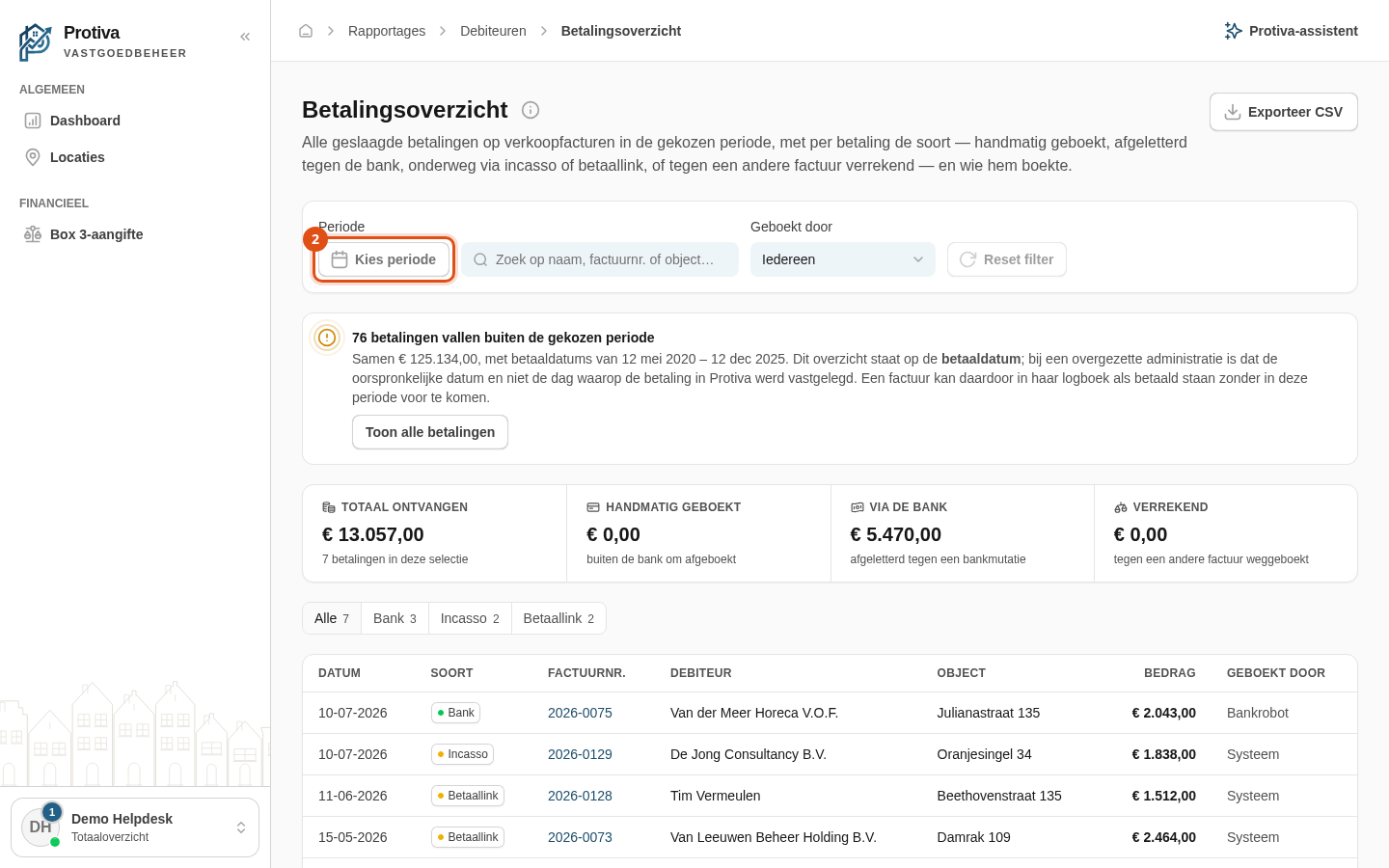Click the sparkle icon of Protiva-assistent
Viewport: 1389px width, 868px height.
click(1233, 31)
